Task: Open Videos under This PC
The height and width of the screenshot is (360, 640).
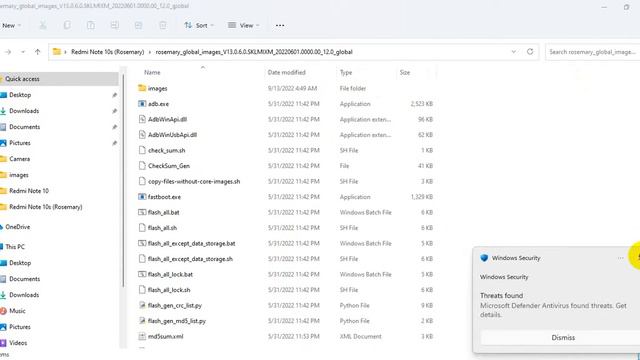Action: 18,343
